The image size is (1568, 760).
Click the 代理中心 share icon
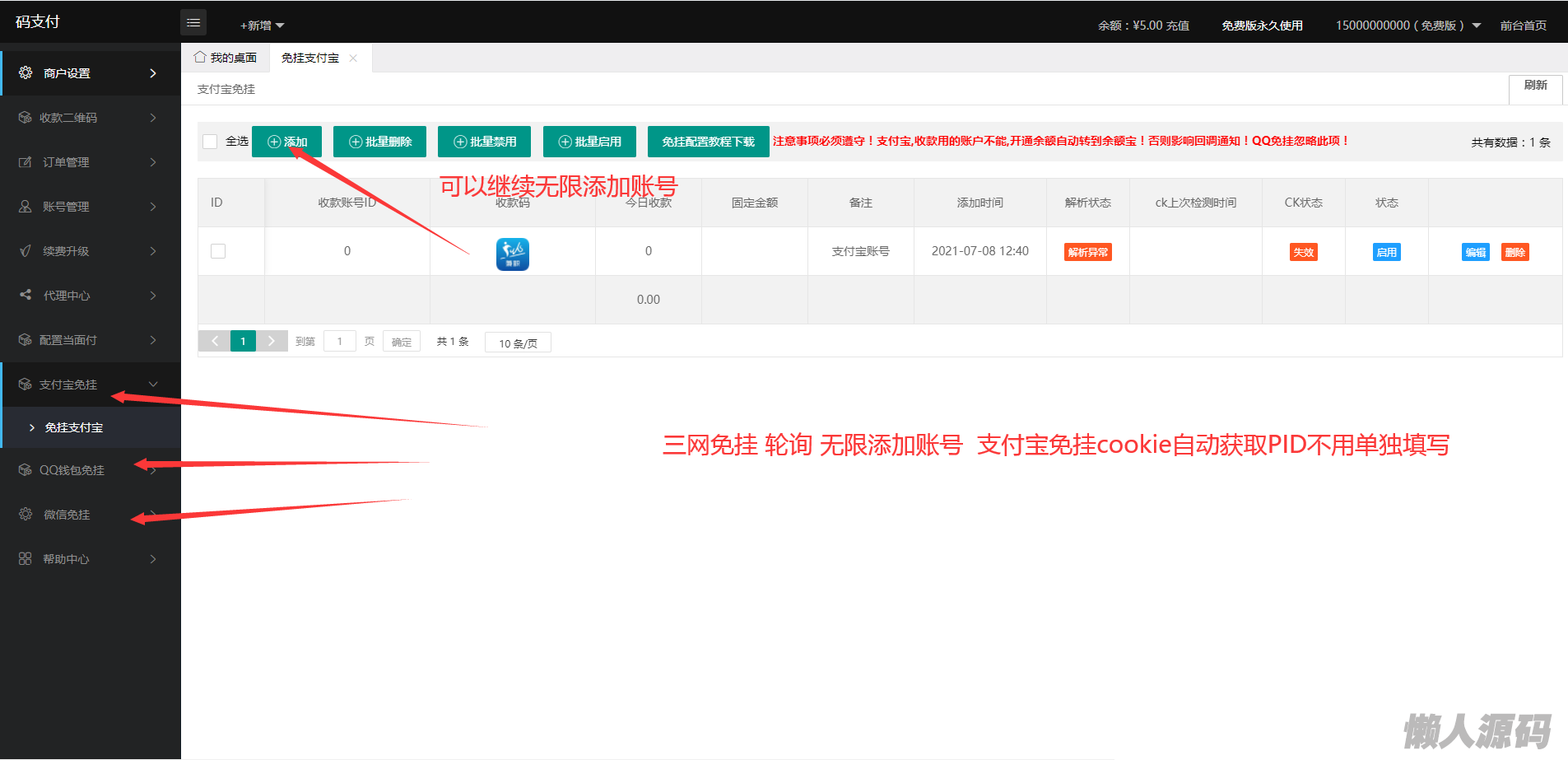point(26,295)
